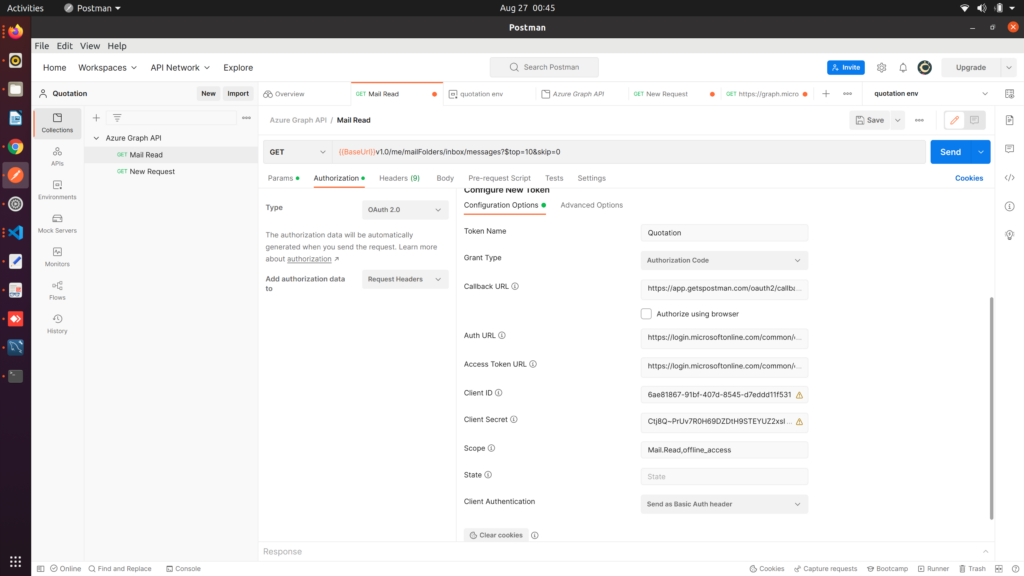Click the State input field
1024x576 pixels.
pos(724,476)
